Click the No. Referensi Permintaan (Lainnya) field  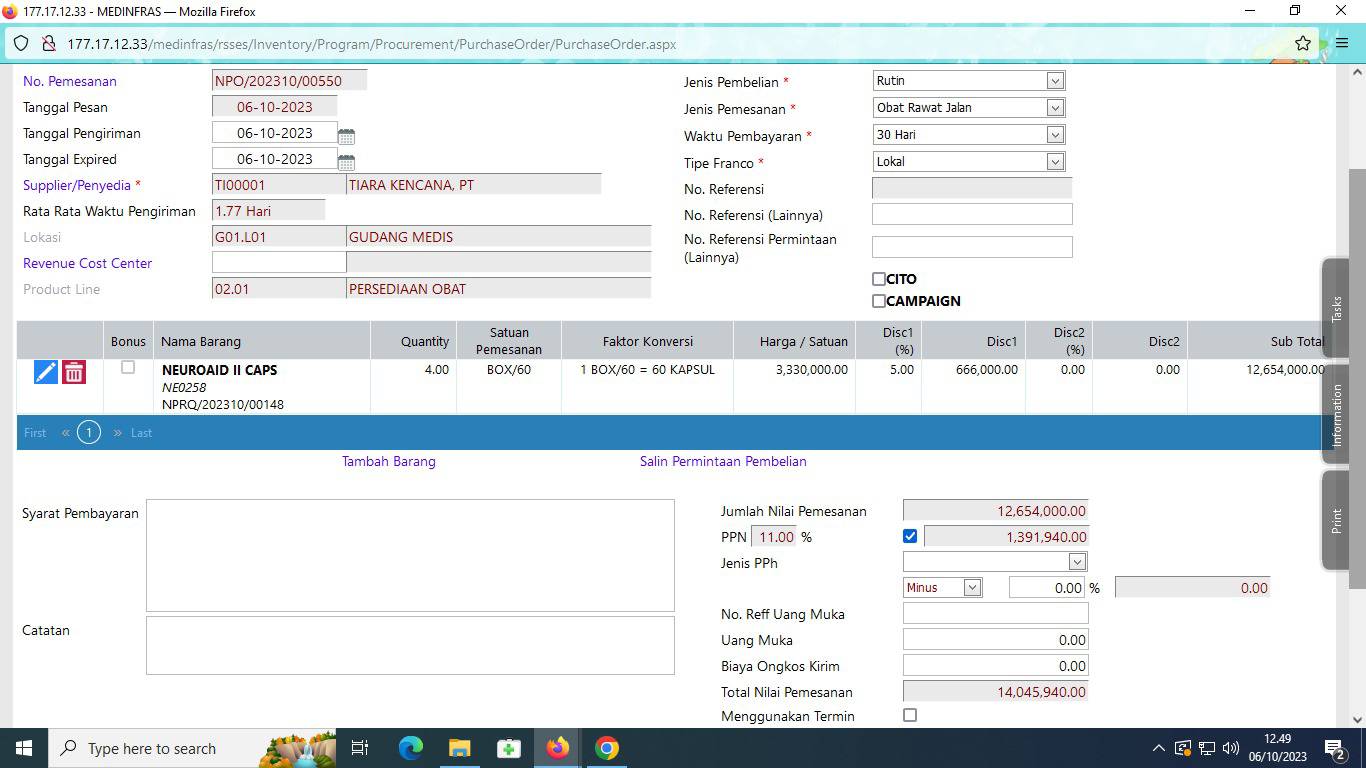(x=972, y=247)
